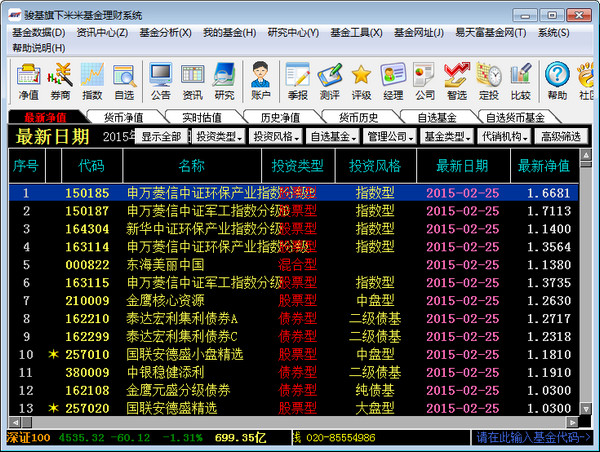
Task: Open the 智选 smart pick icon
Action: [457, 82]
